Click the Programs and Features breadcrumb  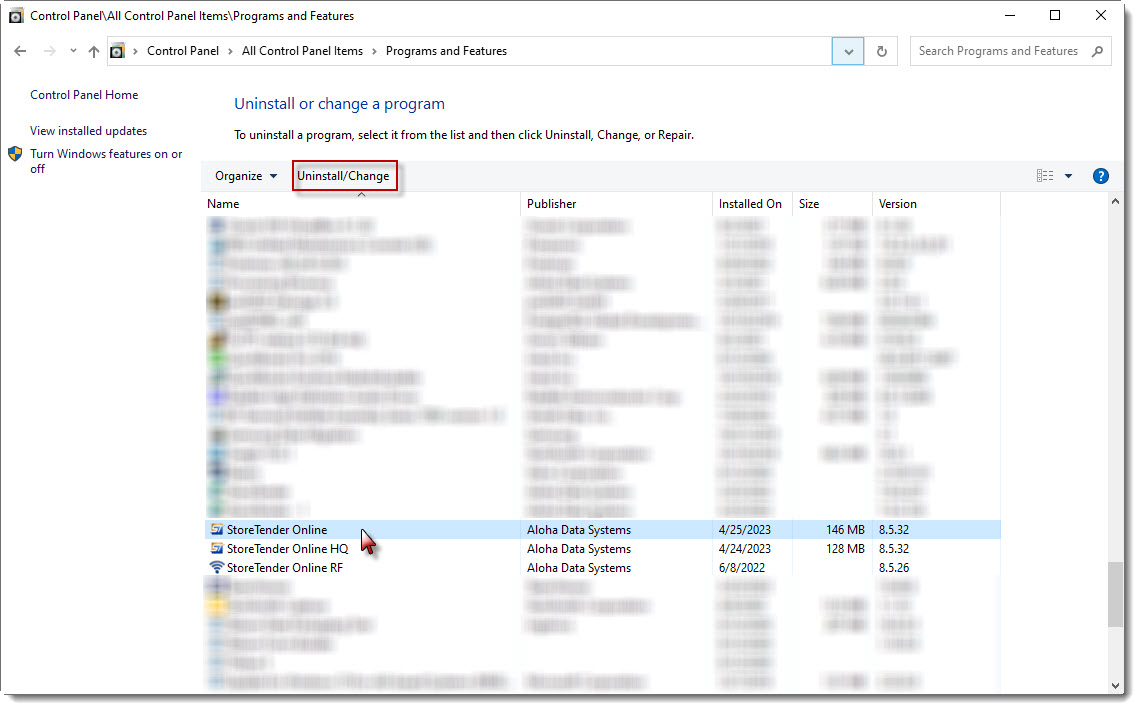click(446, 51)
